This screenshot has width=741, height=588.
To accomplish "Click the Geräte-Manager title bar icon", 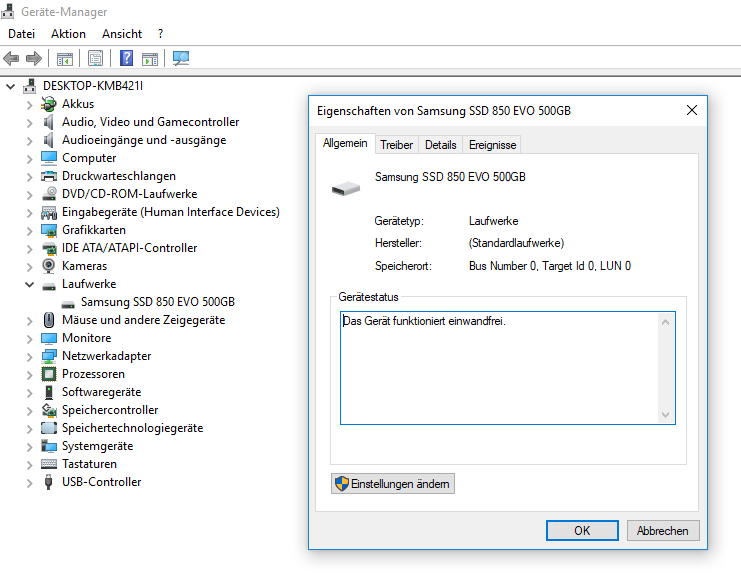I will click(x=8, y=11).
